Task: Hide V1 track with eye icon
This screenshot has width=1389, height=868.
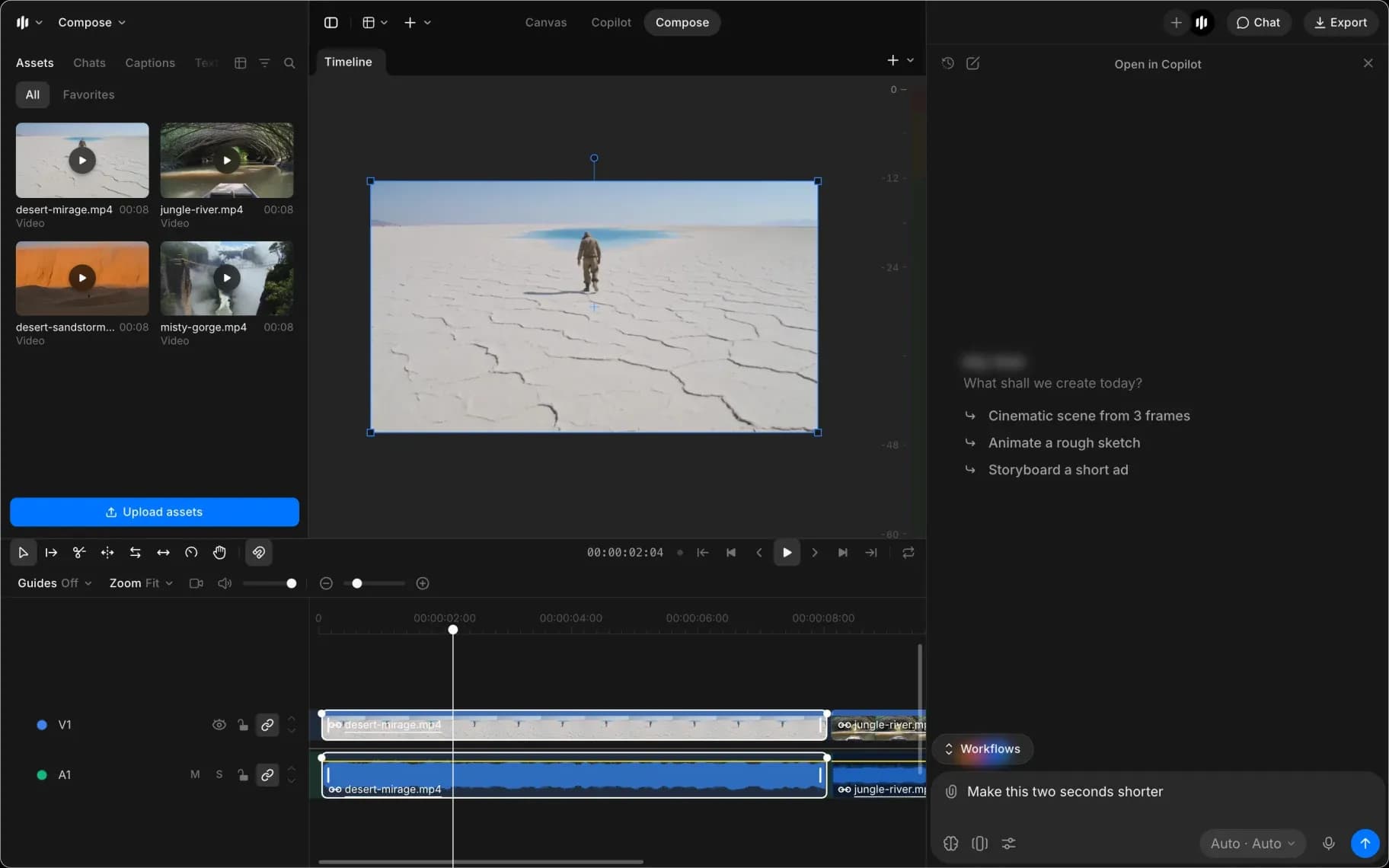Action: click(x=219, y=725)
